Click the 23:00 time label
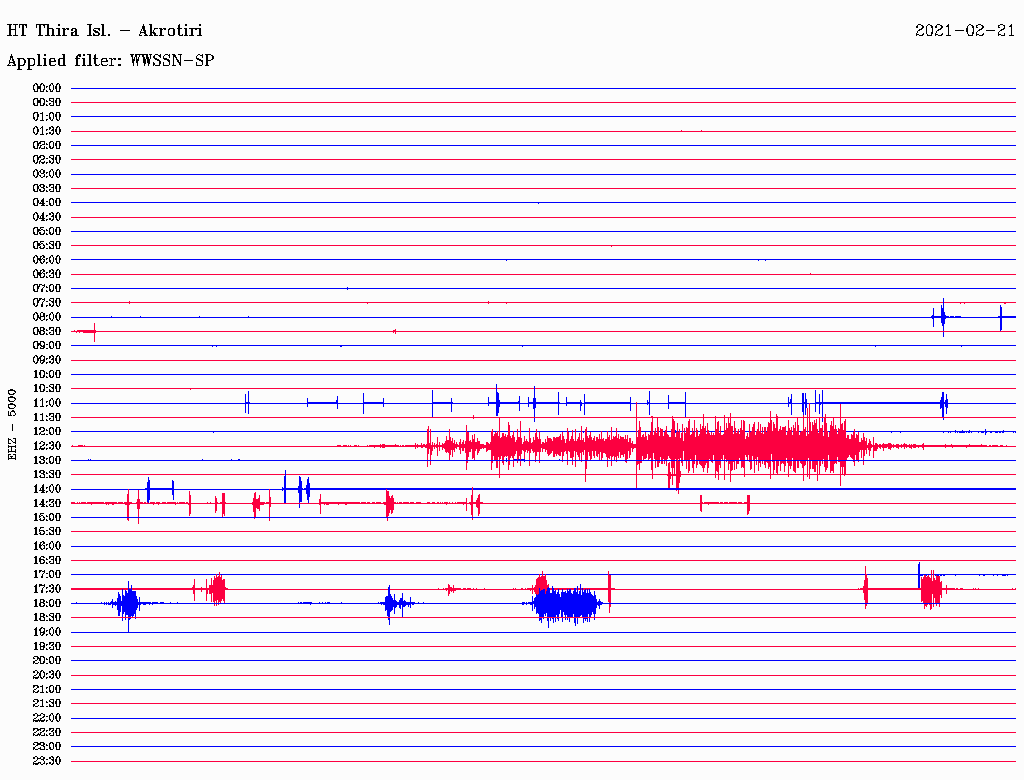Screen dimensions: 1024x780 click(47, 747)
